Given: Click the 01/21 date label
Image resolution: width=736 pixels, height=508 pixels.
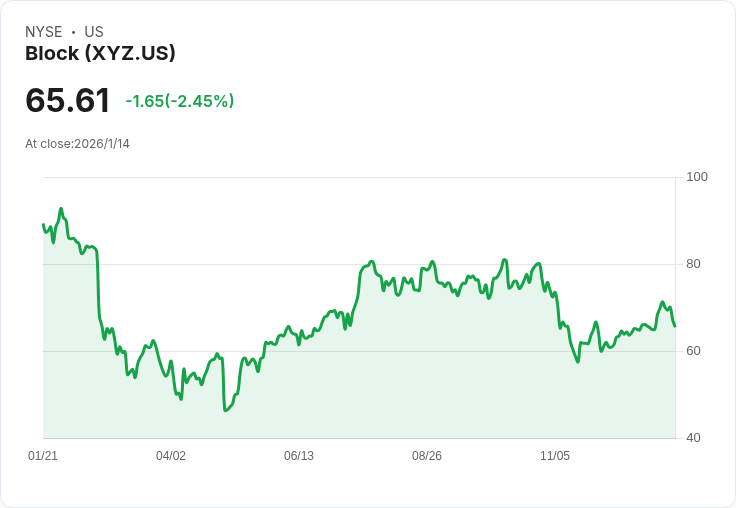Looking at the screenshot, I should [x=43, y=456].
